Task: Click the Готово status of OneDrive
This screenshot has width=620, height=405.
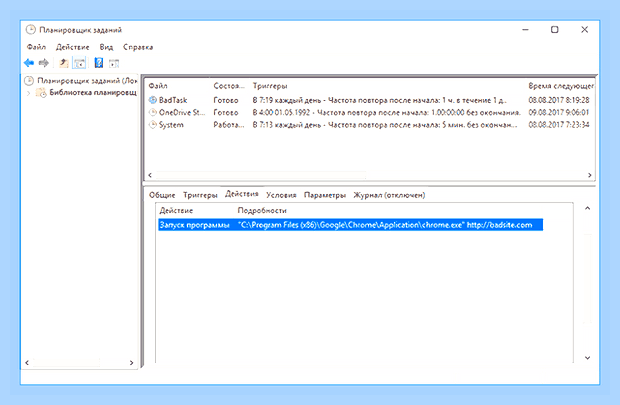Action: (226, 112)
